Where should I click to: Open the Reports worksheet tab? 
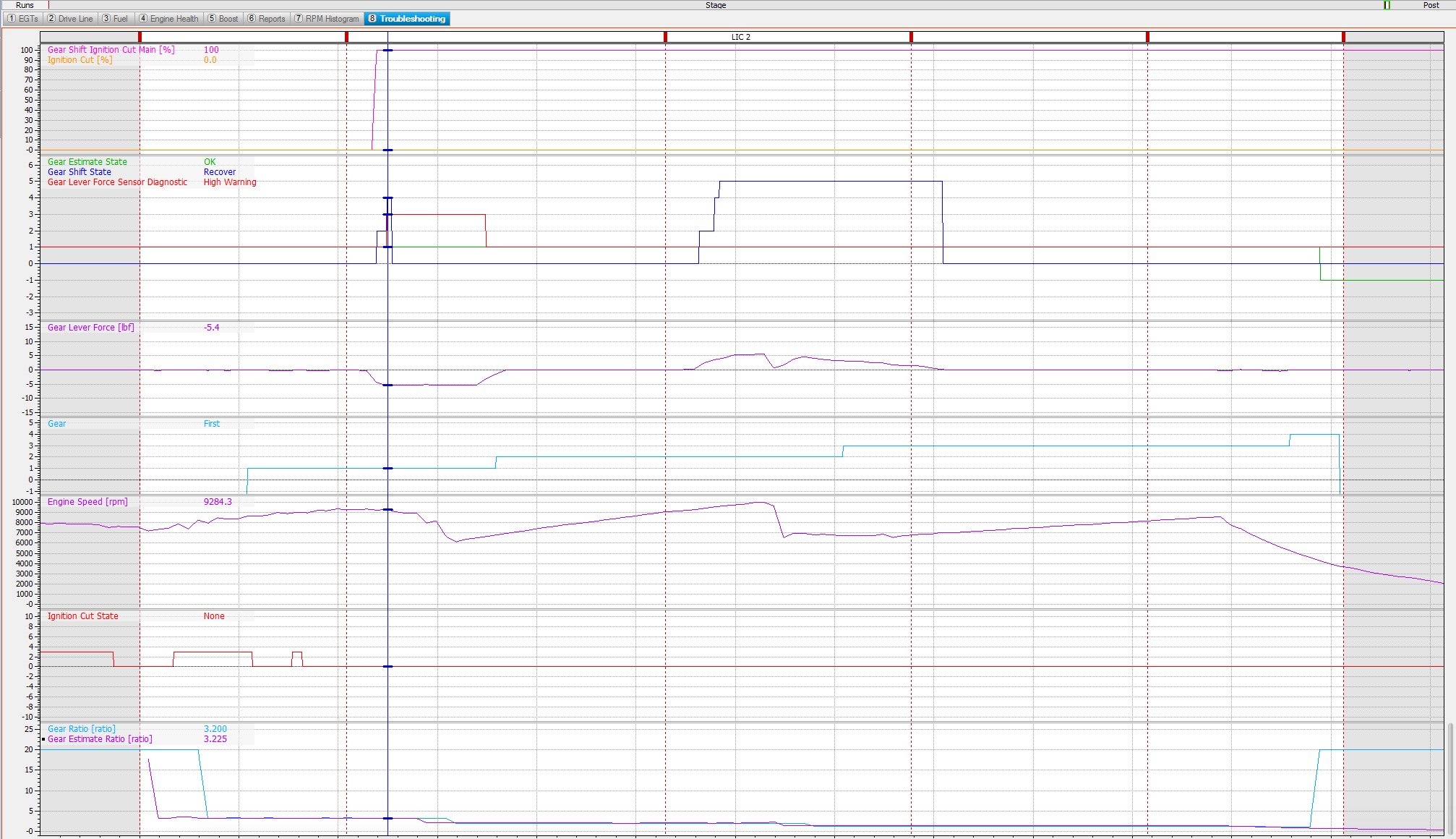(266, 19)
